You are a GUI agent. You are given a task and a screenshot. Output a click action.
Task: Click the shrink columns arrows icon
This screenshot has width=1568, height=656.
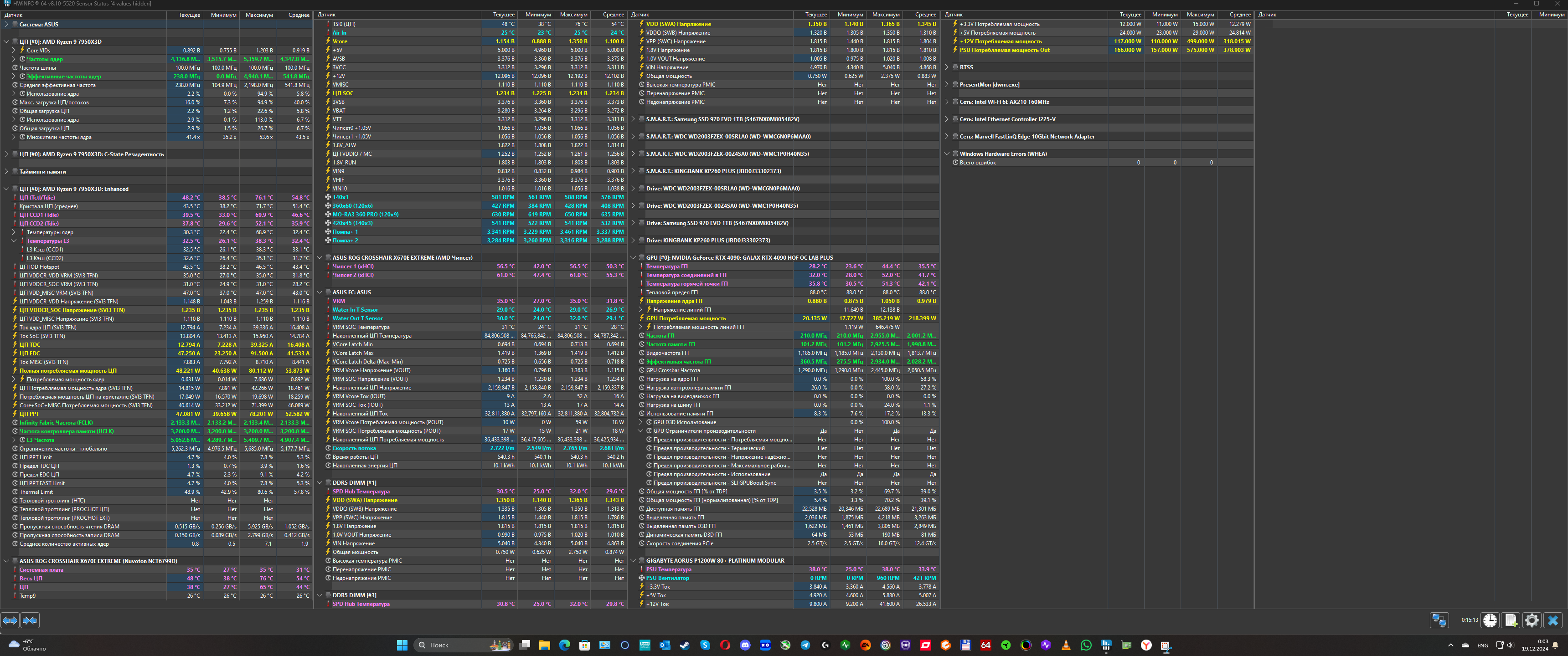30,620
